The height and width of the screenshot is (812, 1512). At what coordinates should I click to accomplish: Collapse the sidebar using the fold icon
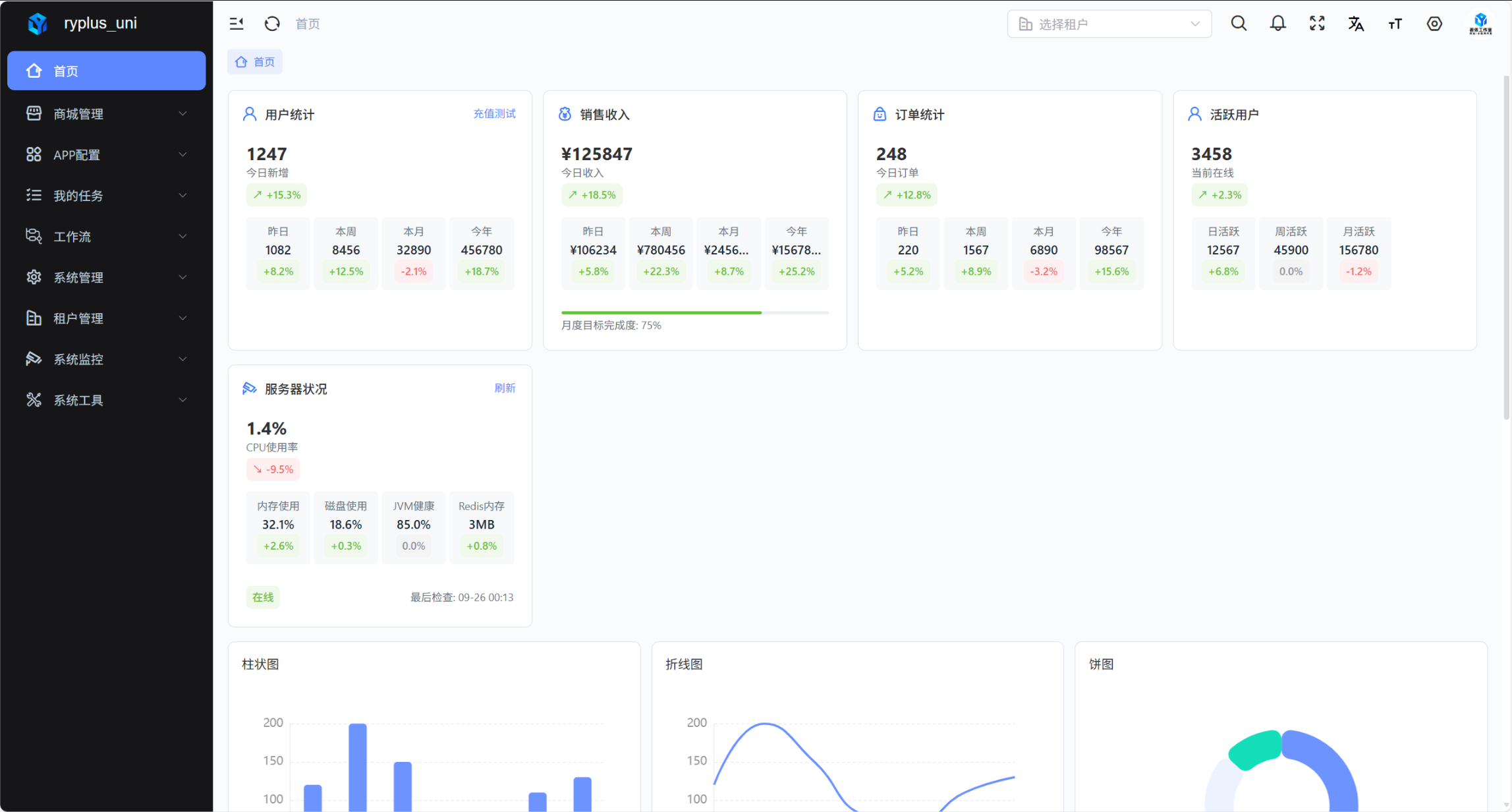237,24
